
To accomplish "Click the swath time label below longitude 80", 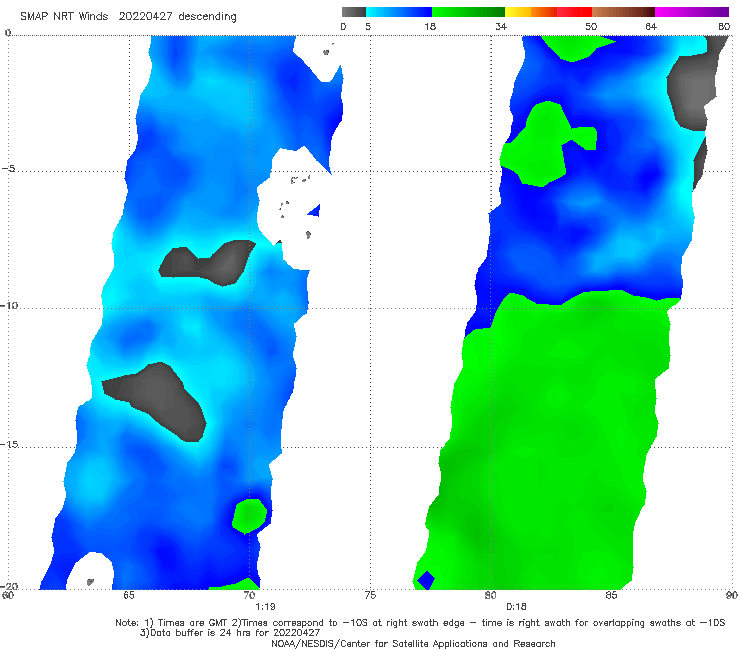I will coord(516,607).
